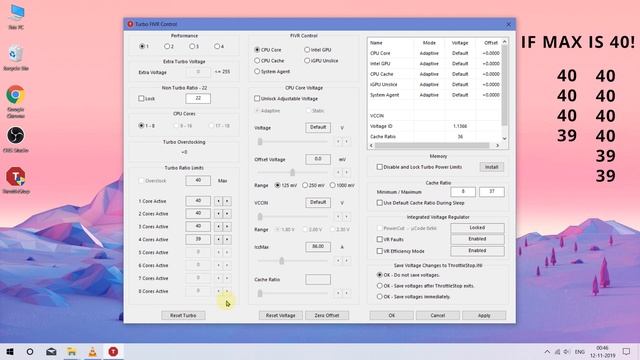Open Windows Start menu
The width and height of the screenshot is (640, 360).
pyautogui.click(x=10, y=351)
